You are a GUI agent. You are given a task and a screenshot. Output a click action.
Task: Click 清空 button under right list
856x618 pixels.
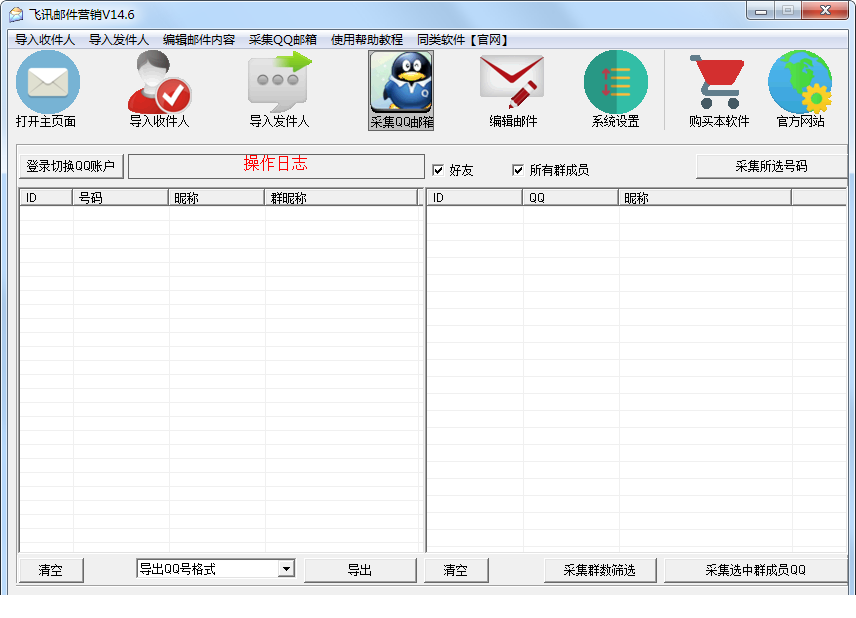456,570
